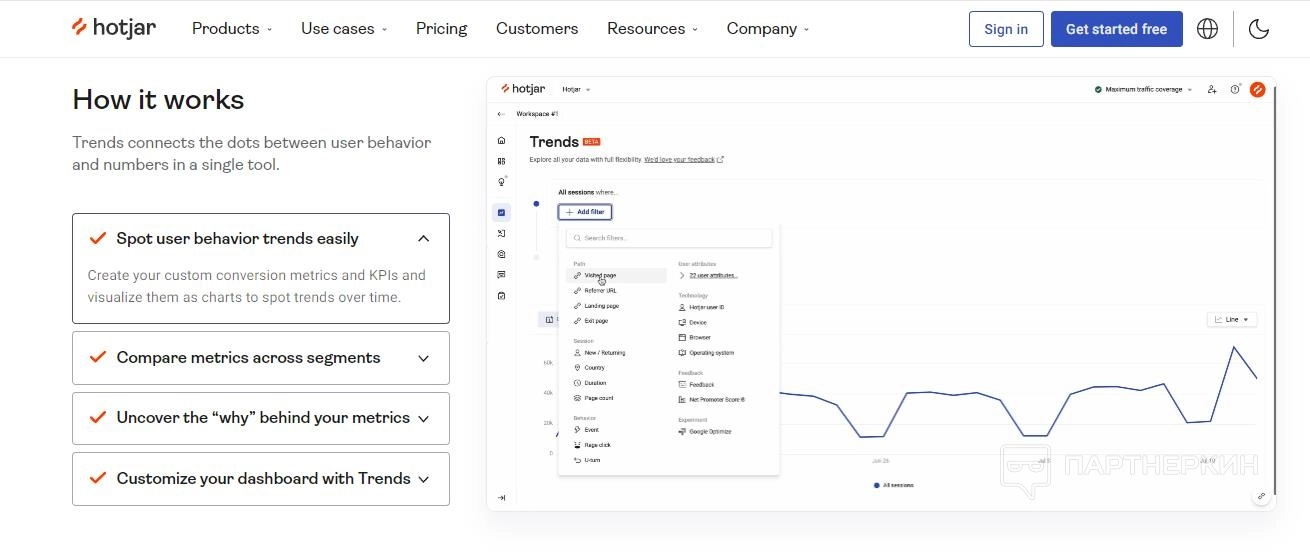1310x552 pixels.
Task: Click the lightbulb highlights icon in the sidebar
Action: (x=501, y=182)
